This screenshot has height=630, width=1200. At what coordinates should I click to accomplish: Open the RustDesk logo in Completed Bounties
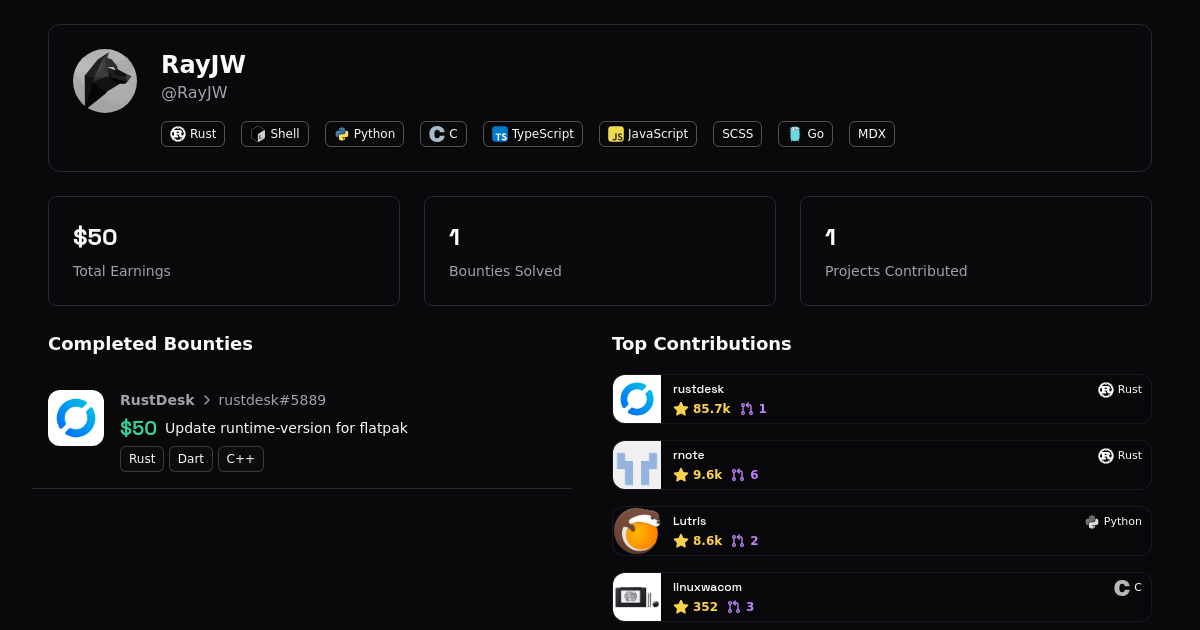click(76, 418)
